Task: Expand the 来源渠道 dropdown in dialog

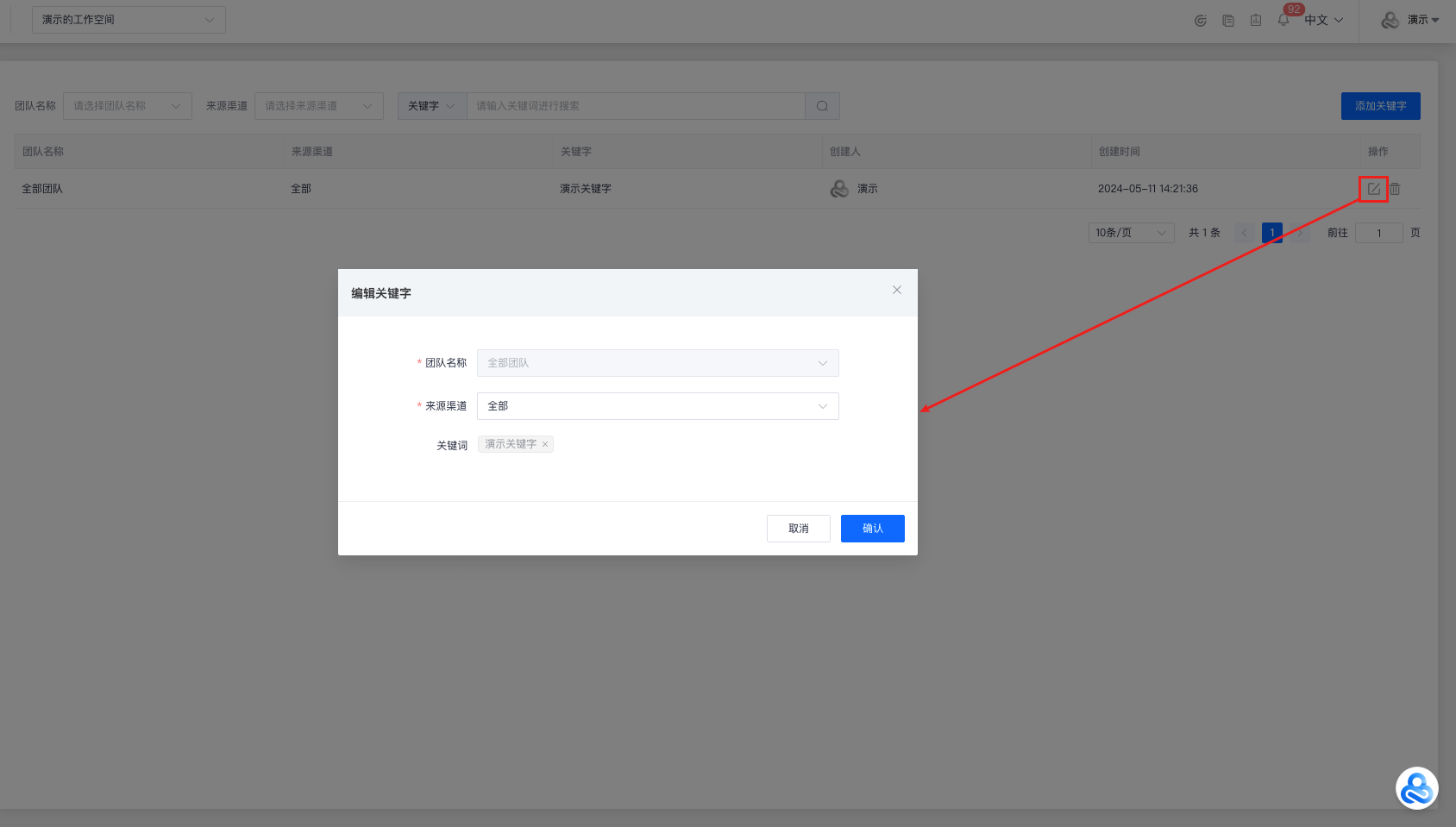Action: pyautogui.click(x=657, y=406)
